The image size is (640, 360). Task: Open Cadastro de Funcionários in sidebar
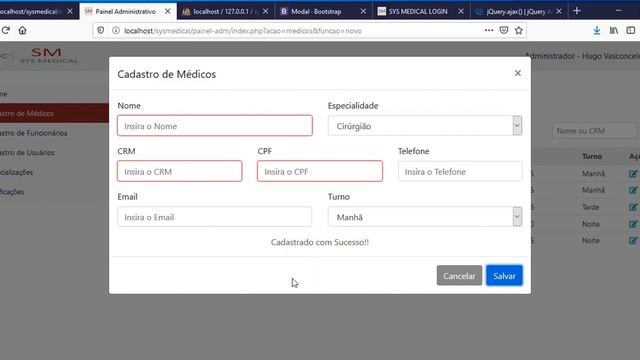coord(33,133)
